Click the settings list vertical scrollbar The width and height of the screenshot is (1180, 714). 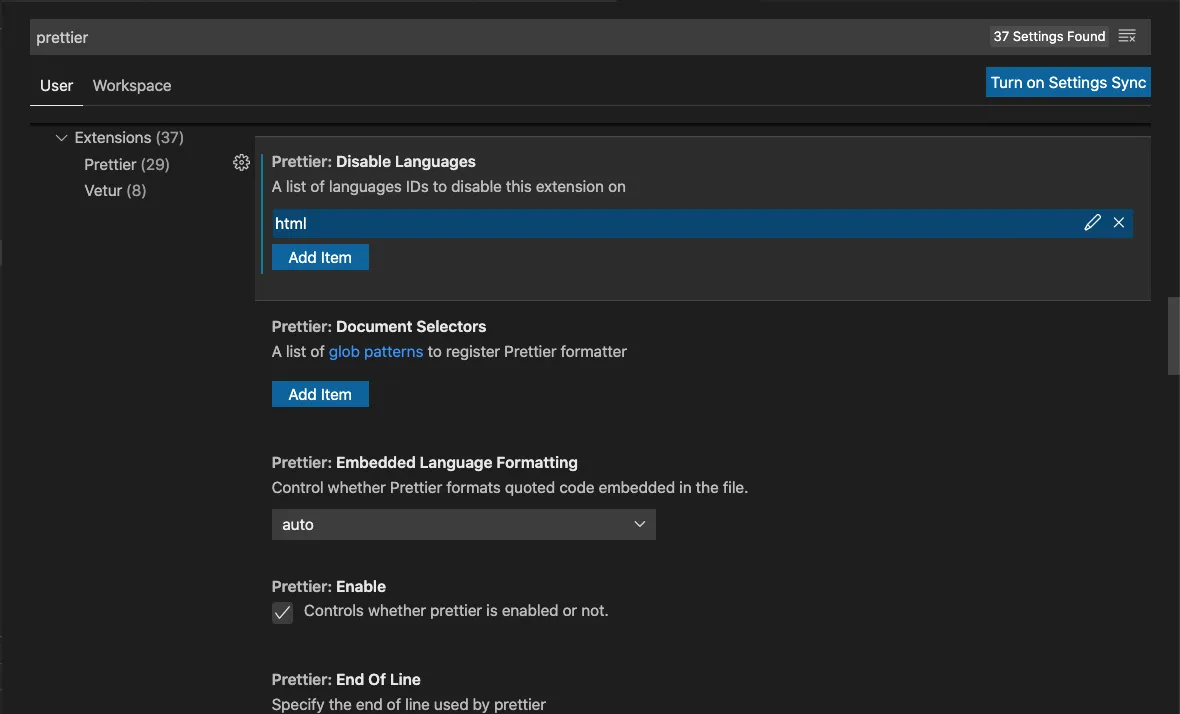pos(1173,336)
